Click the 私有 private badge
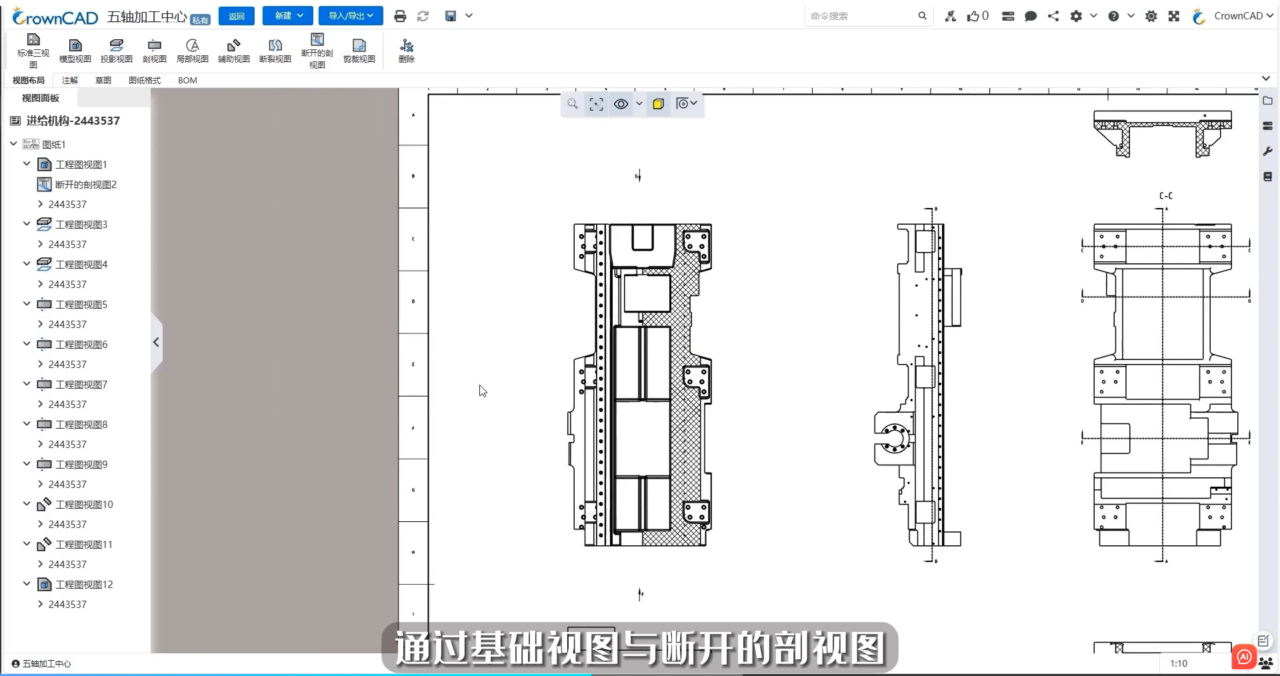 click(x=201, y=19)
